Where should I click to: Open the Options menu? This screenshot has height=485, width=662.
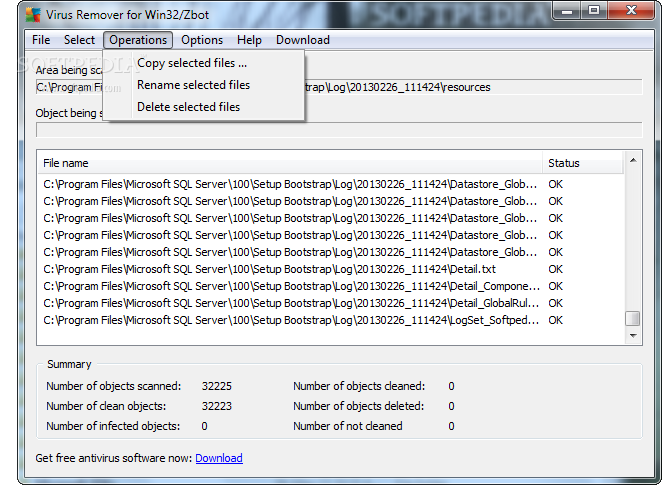202,40
